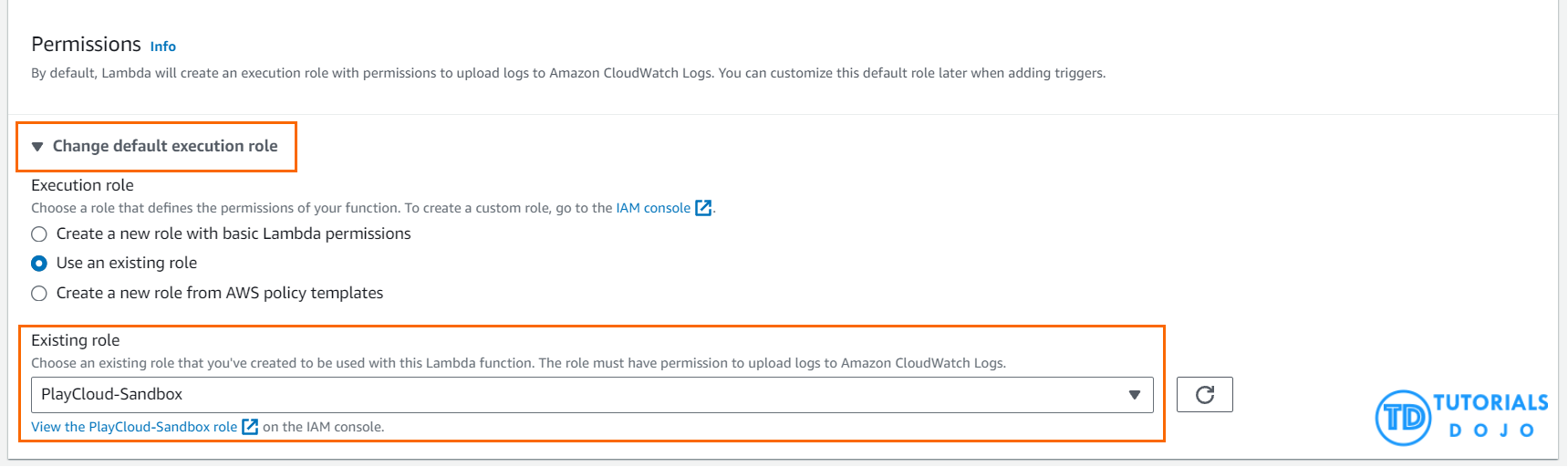The height and width of the screenshot is (467, 1568).
Task: Click the Change default execution role heading
Action: (x=165, y=146)
